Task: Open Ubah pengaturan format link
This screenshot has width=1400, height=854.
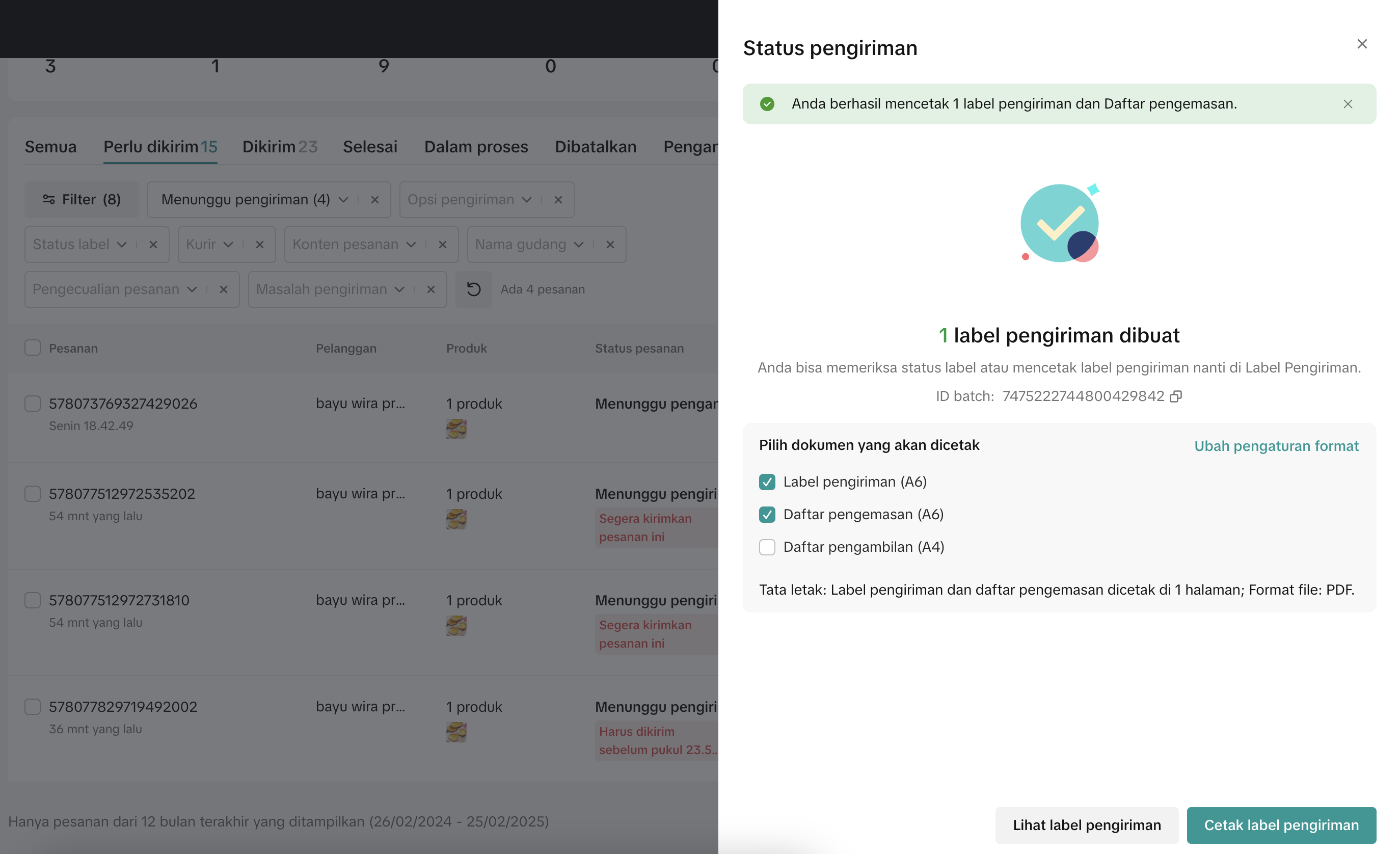Action: (1276, 446)
